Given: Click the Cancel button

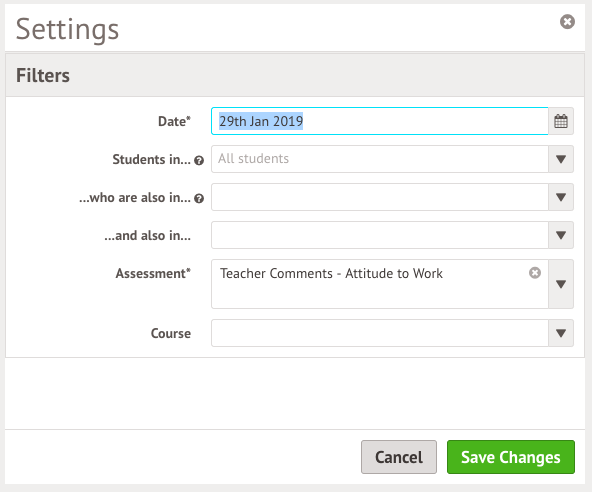Looking at the screenshot, I should [x=399, y=457].
